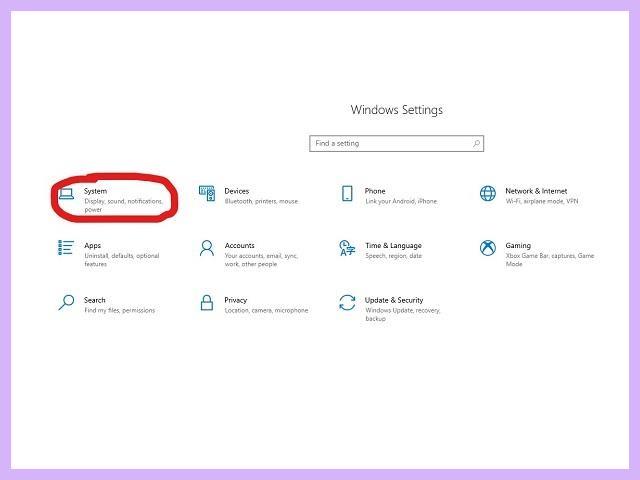Click the Time & Language icon

pos(347,248)
